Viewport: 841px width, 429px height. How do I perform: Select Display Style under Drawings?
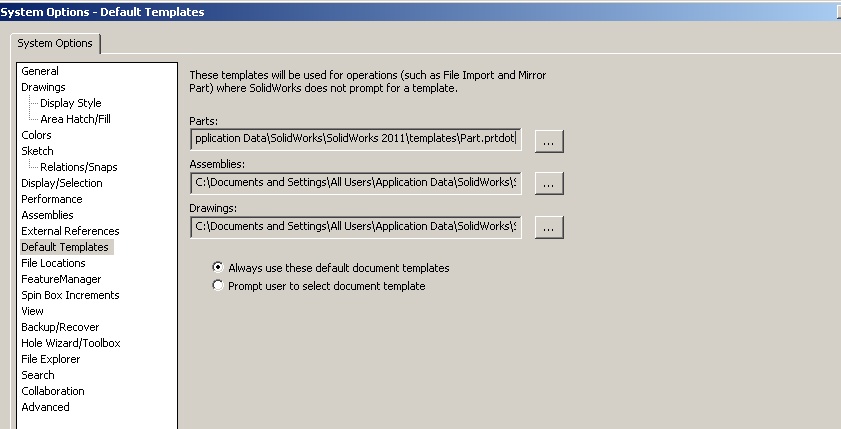tap(71, 103)
